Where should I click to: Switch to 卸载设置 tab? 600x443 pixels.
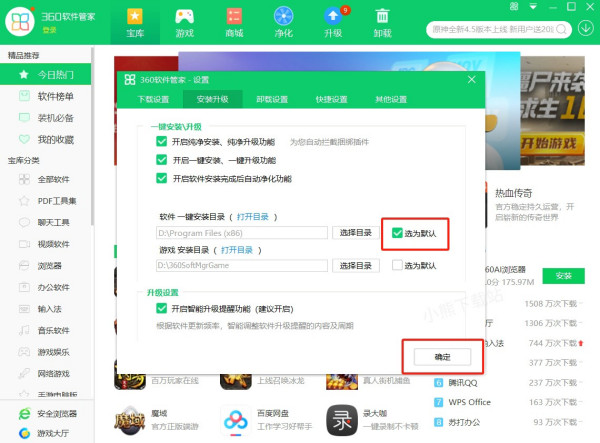click(272, 99)
